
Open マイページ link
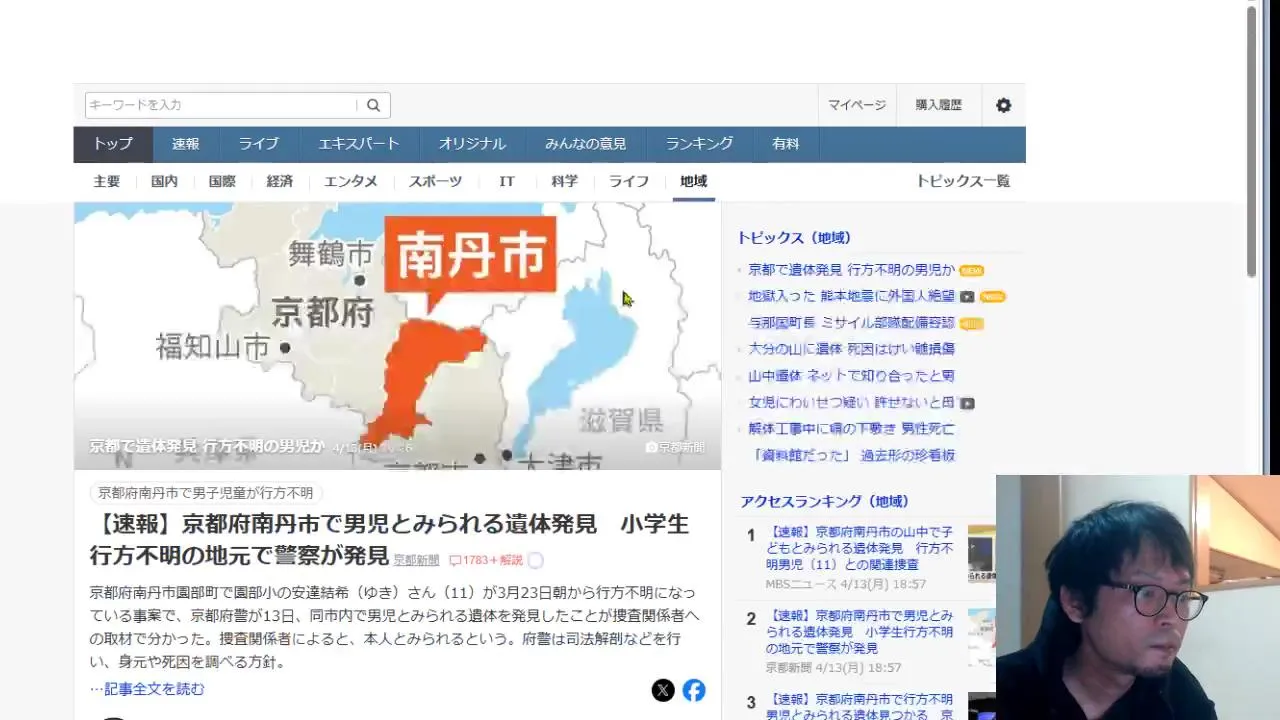(857, 105)
